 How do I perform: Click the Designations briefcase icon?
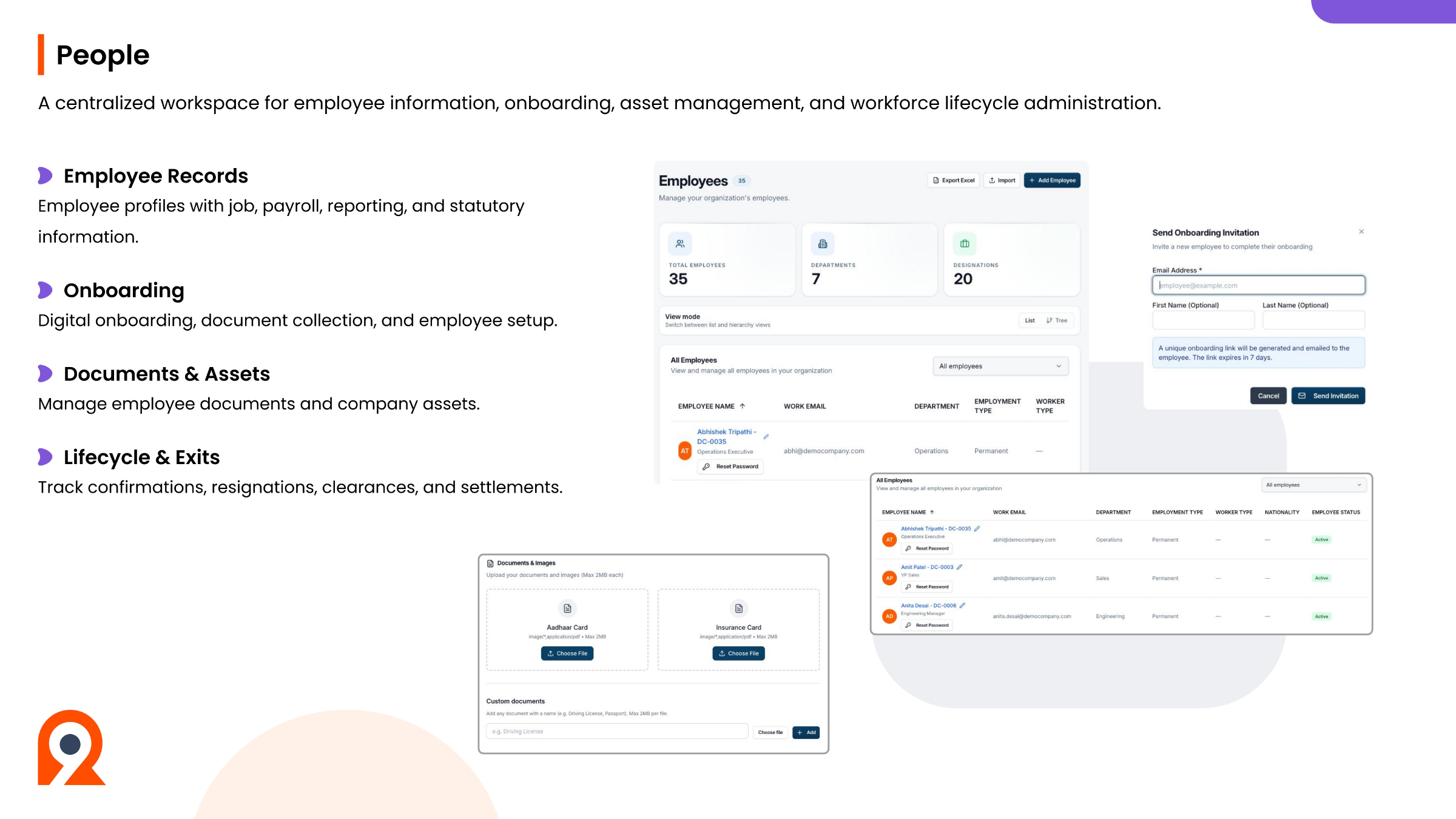(965, 243)
